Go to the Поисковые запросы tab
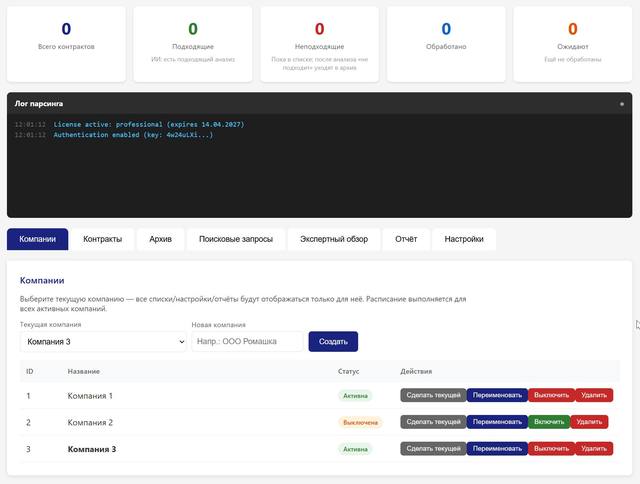The width and height of the screenshot is (640, 484). tap(235, 239)
